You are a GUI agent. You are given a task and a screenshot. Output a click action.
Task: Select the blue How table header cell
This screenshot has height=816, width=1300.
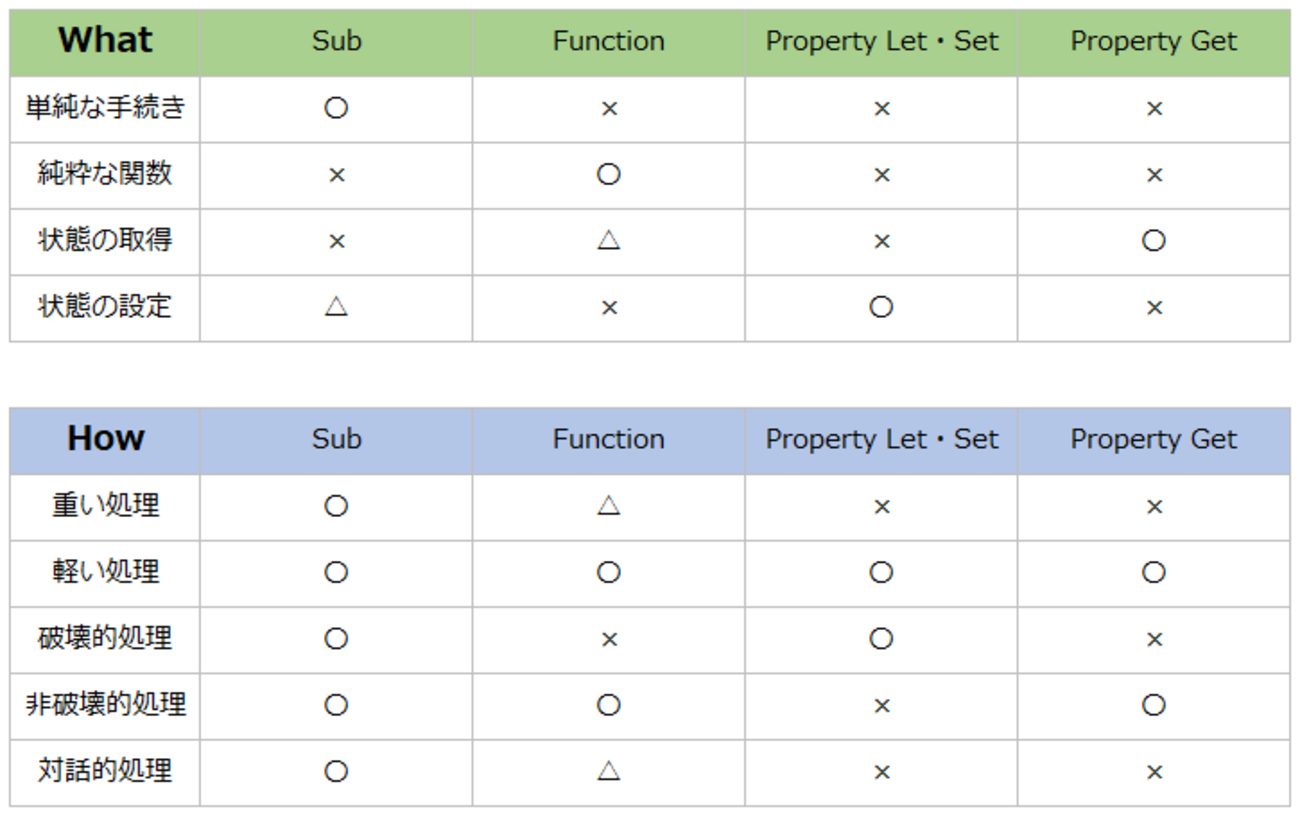tap(105, 439)
